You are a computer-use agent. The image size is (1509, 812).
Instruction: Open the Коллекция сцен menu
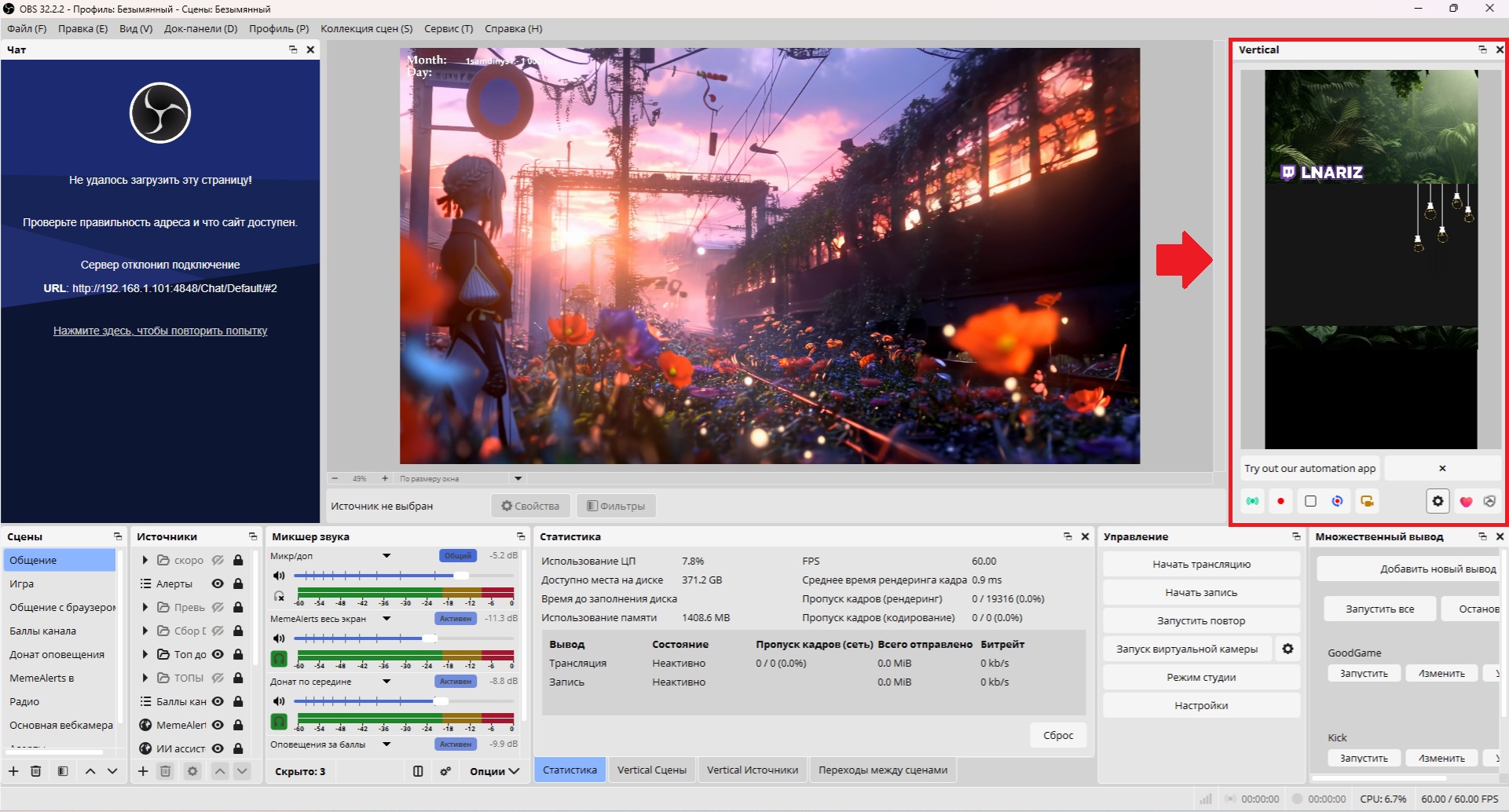[x=367, y=29]
